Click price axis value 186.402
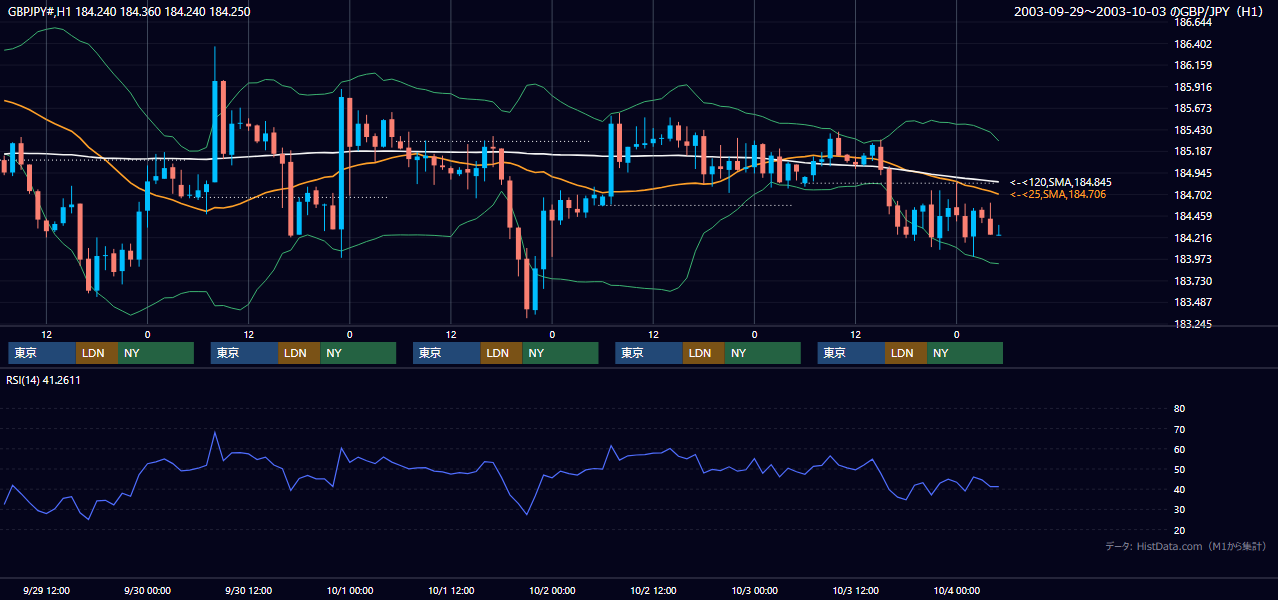 [x=1193, y=44]
